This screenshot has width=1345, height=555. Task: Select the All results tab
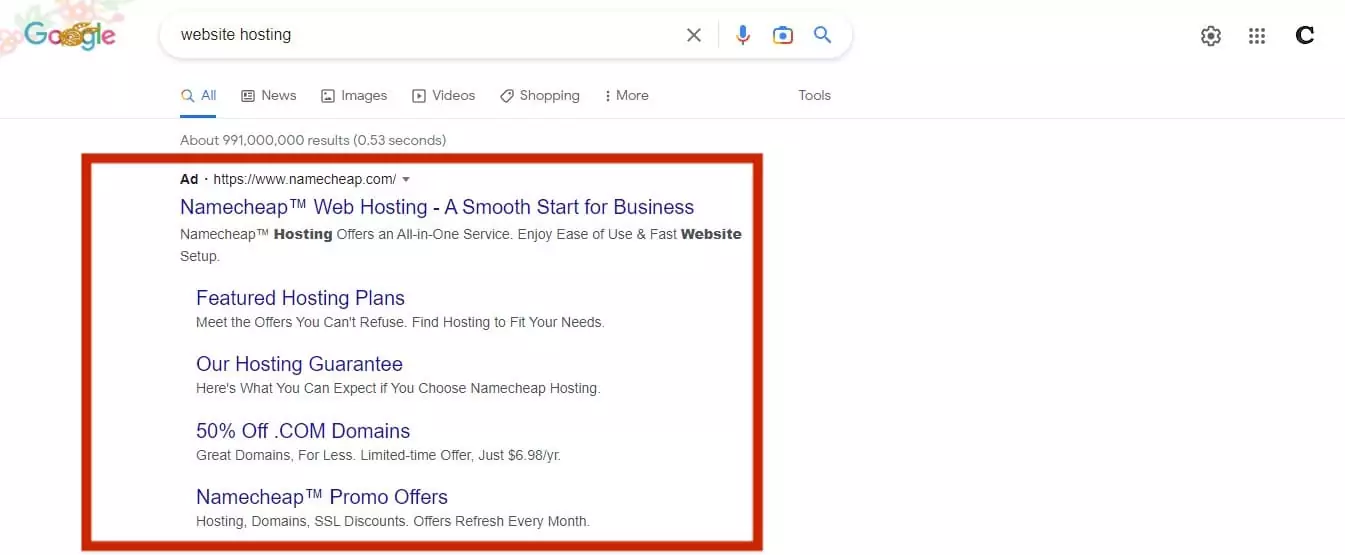(x=198, y=96)
